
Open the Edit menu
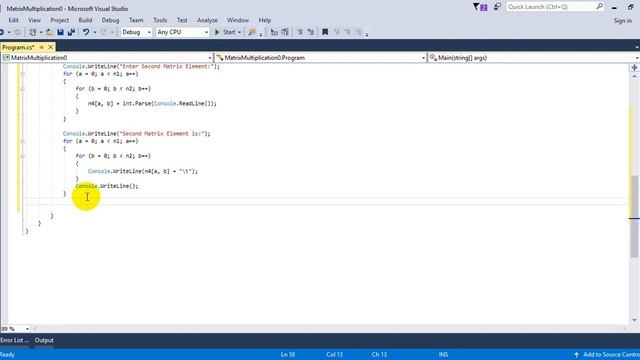point(13,20)
